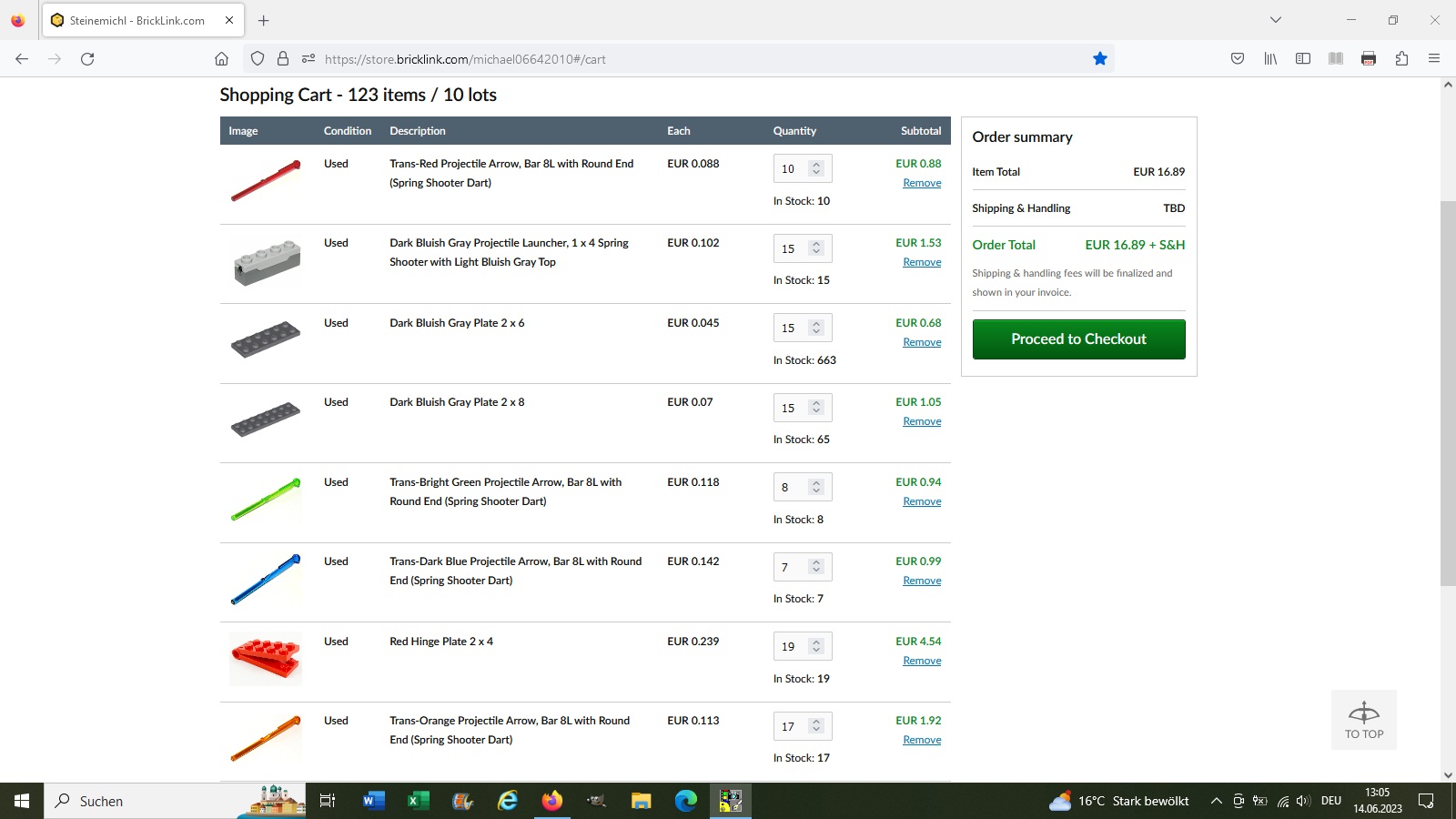1456x819 pixels.
Task: Open tracking protection shield icon
Action: (x=258, y=58)
